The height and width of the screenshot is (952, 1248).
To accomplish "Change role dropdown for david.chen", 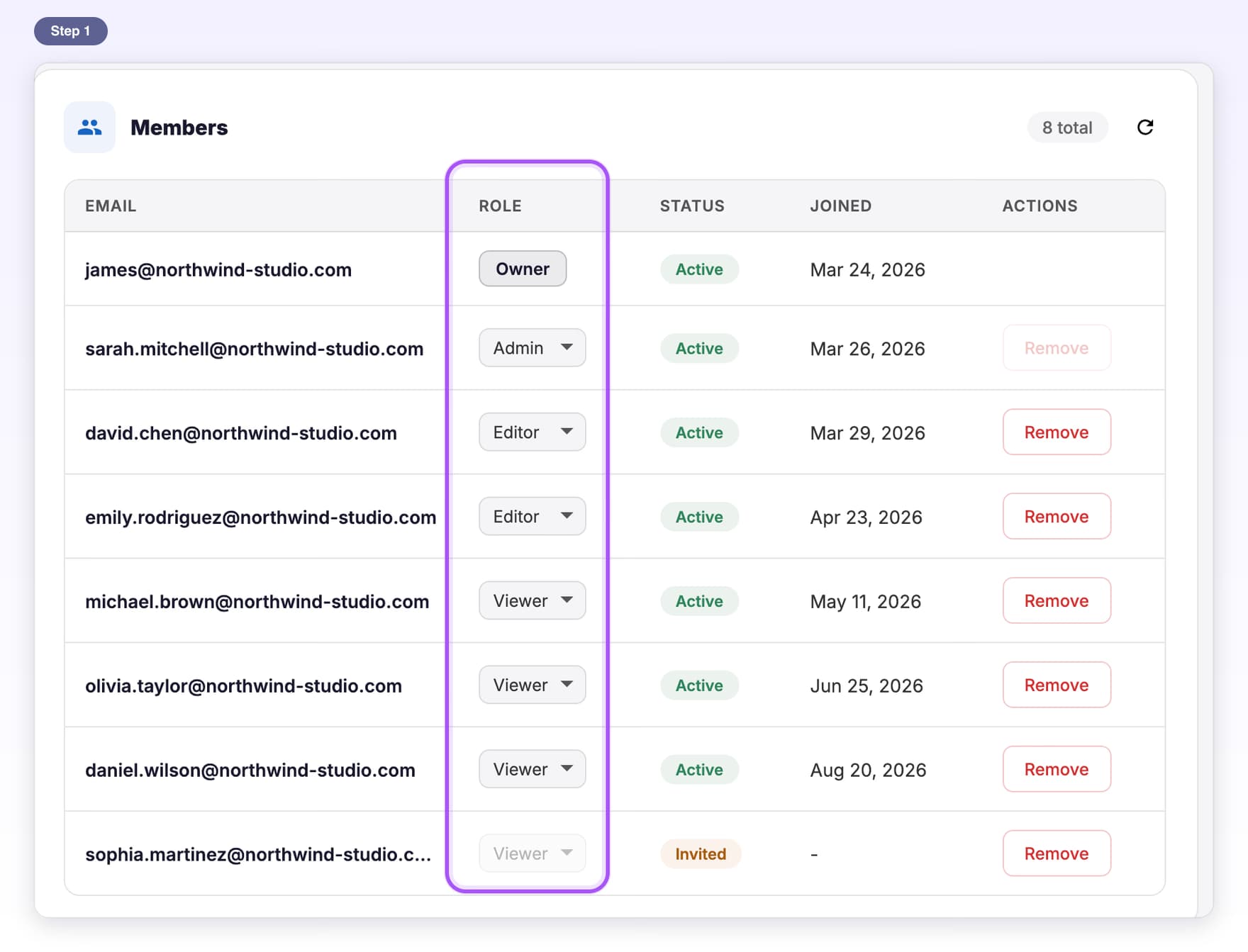I will tap(532, 432).
